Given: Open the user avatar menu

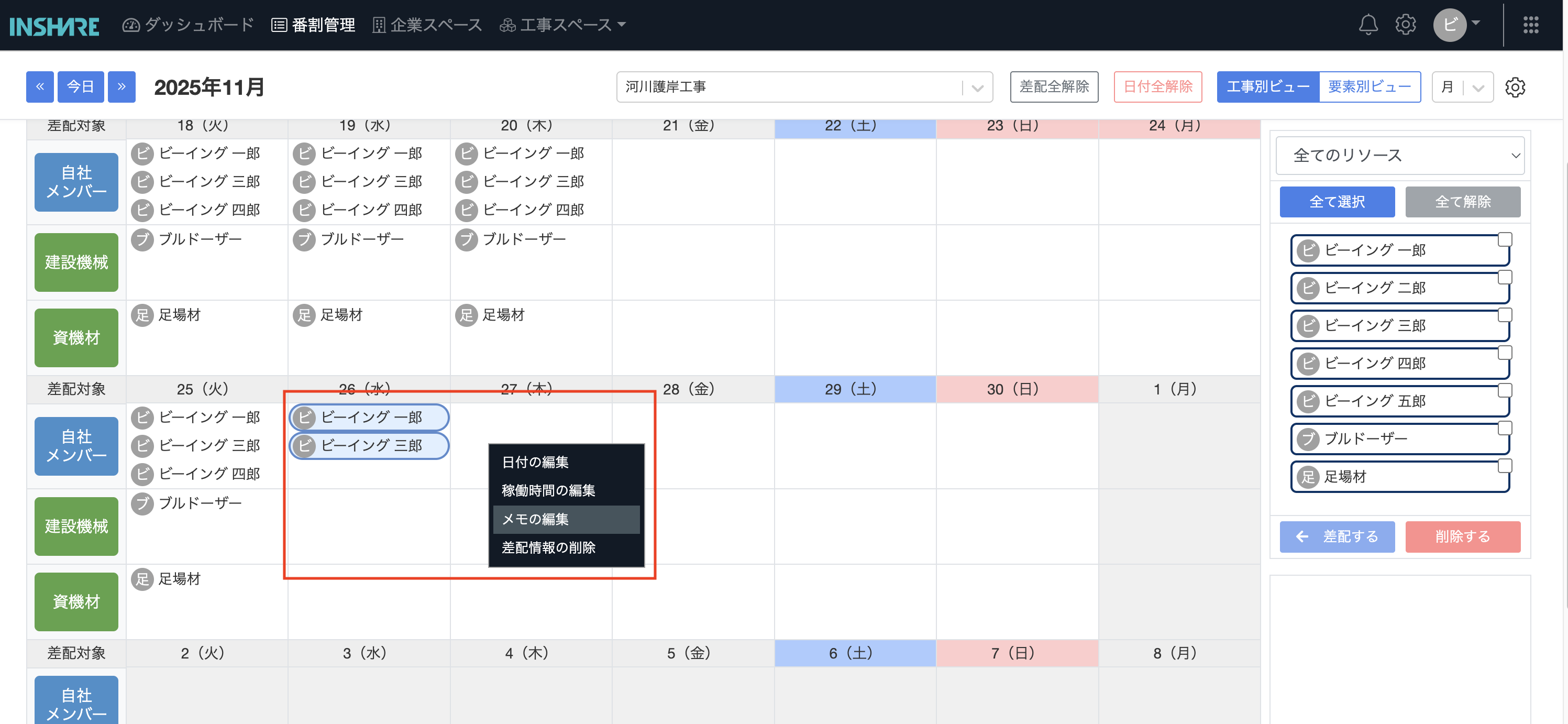Looking at the screenshot, I should pos(1456,25).
